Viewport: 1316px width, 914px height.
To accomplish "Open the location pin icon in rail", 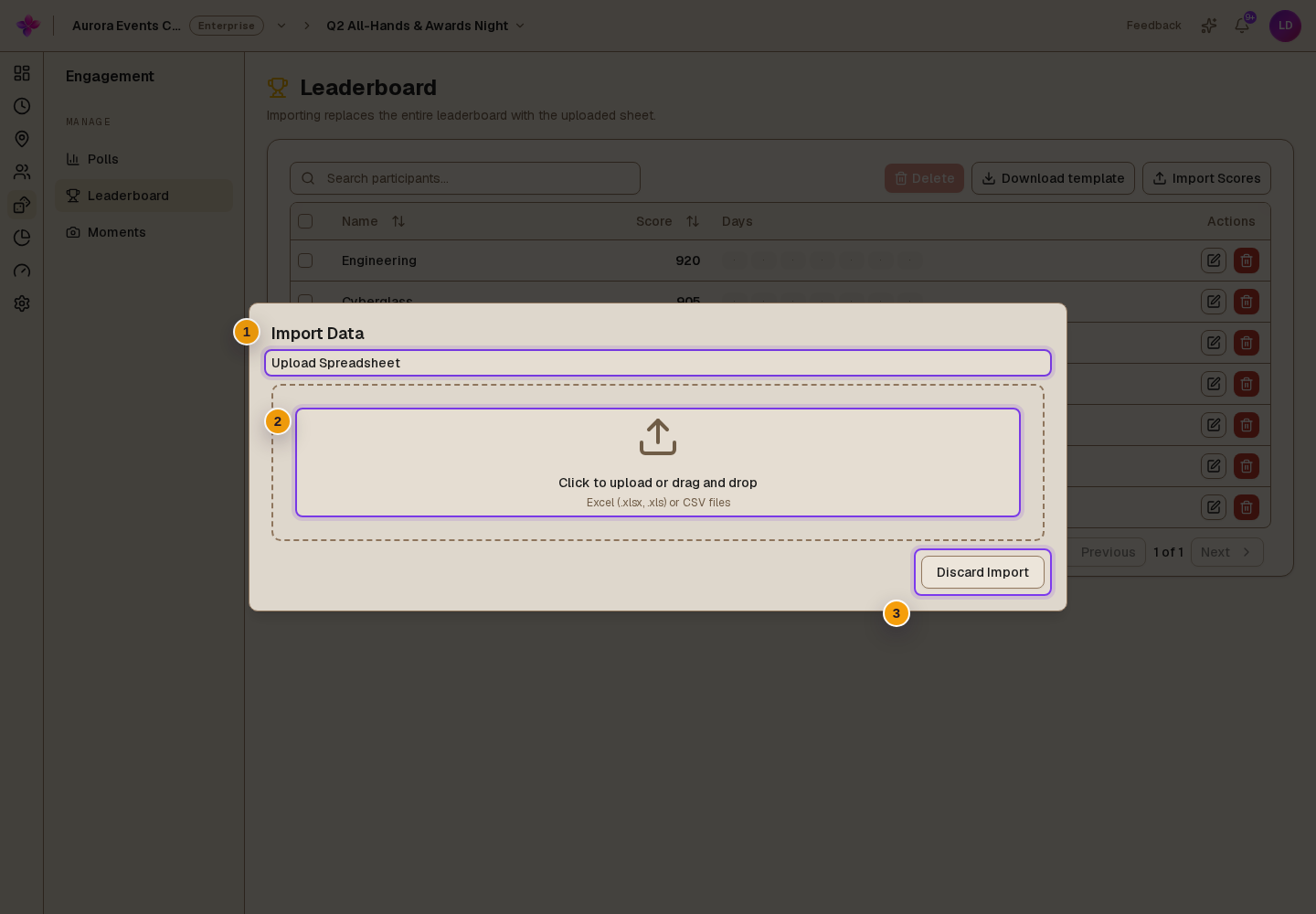I will (22, 139).
